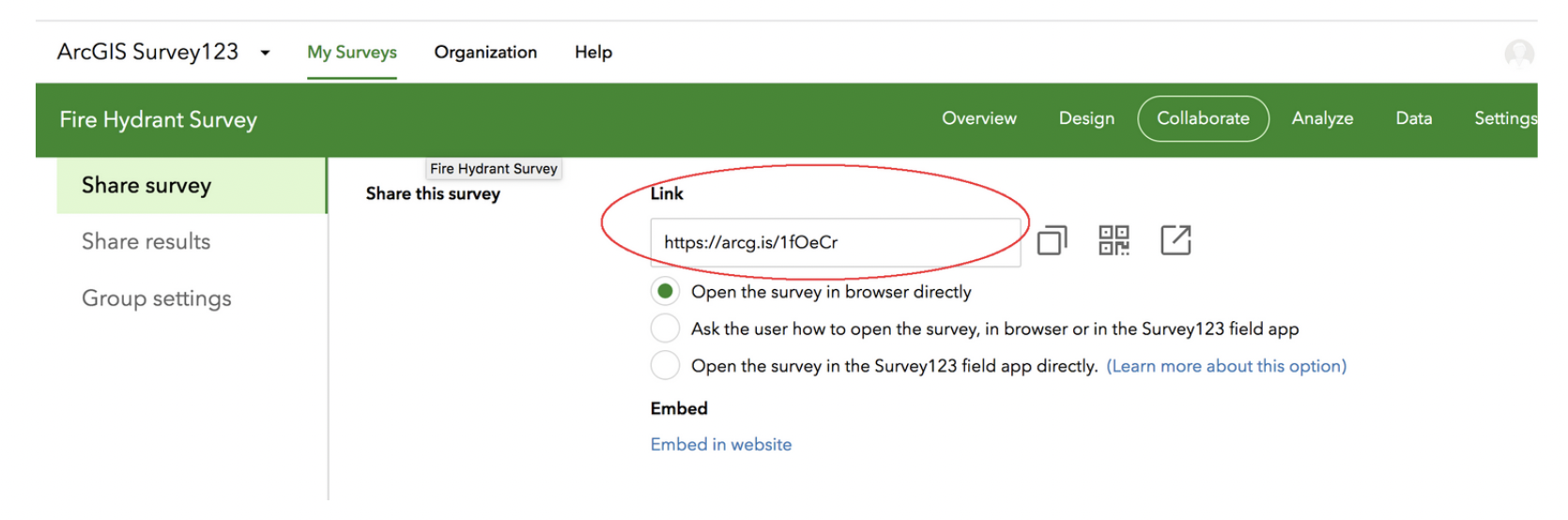This screenshot has height=520, width=1568.
Task: Select 'Ask the user how to open the survey'
Action: tap(665, 329)
